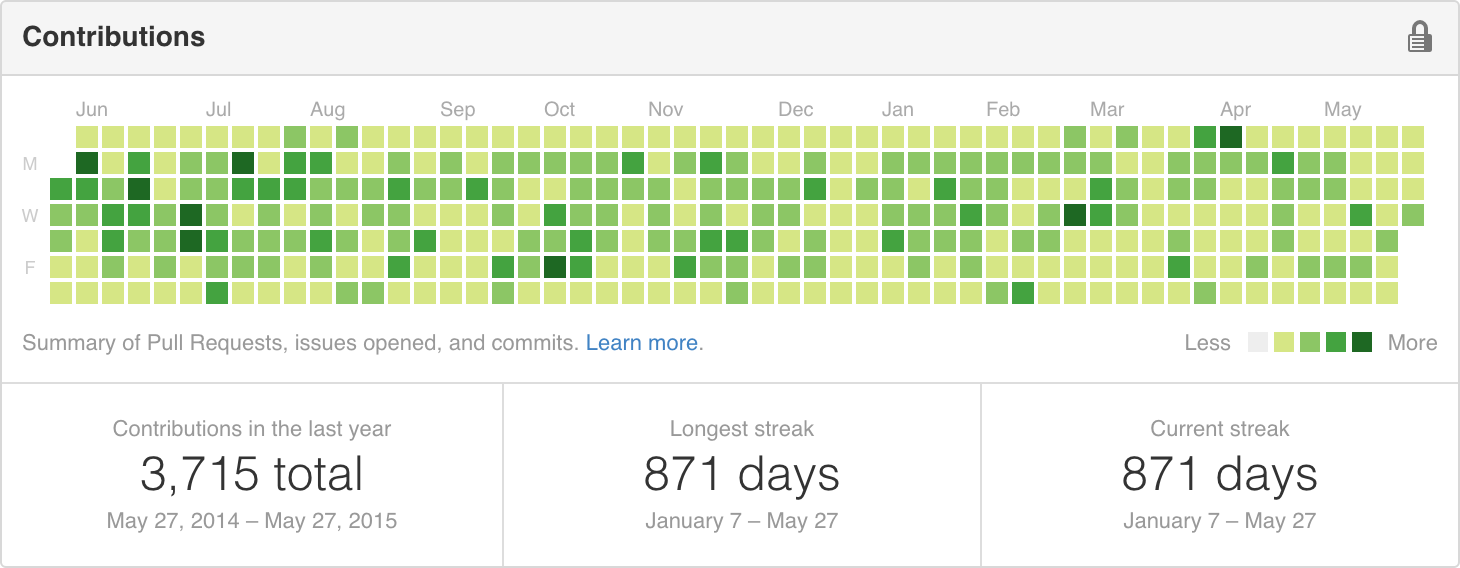This screenshot has height=568, width=1460.
Task: Click the May 27, 2014 – May 27, 2015 date range
Action: coord(252,521)
